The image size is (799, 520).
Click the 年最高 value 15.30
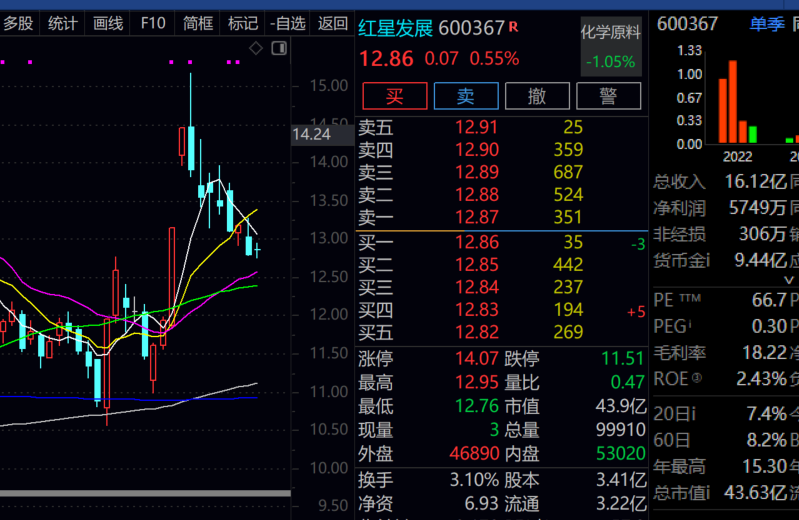(764, 466)
